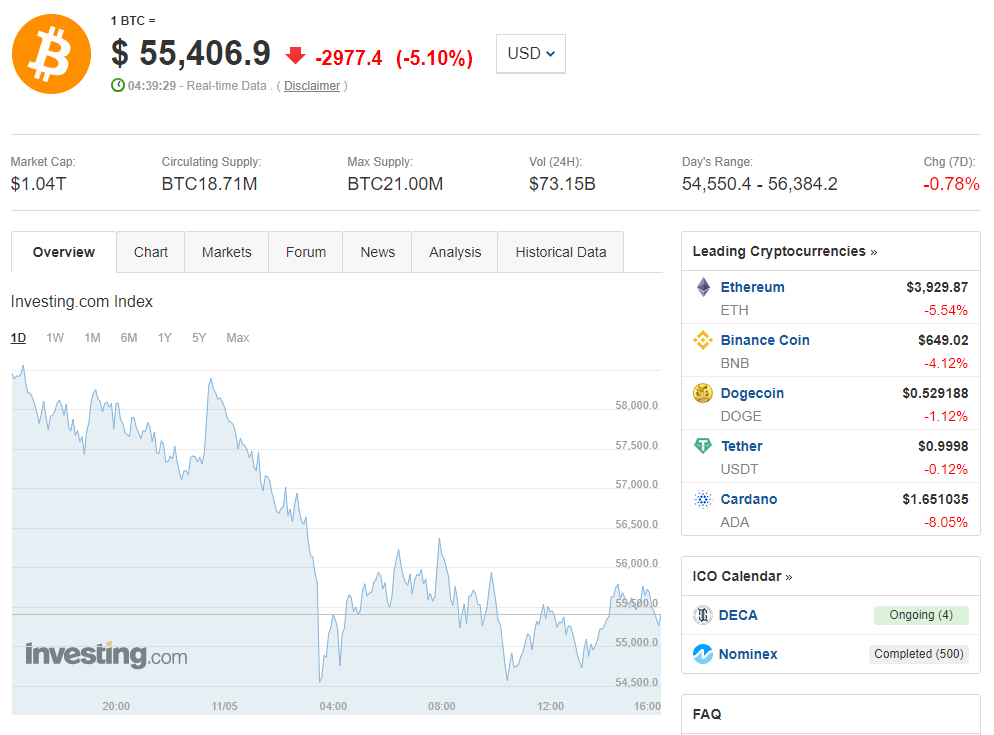Click the Completed (500) status badge
994x735 pixels.
919,654
